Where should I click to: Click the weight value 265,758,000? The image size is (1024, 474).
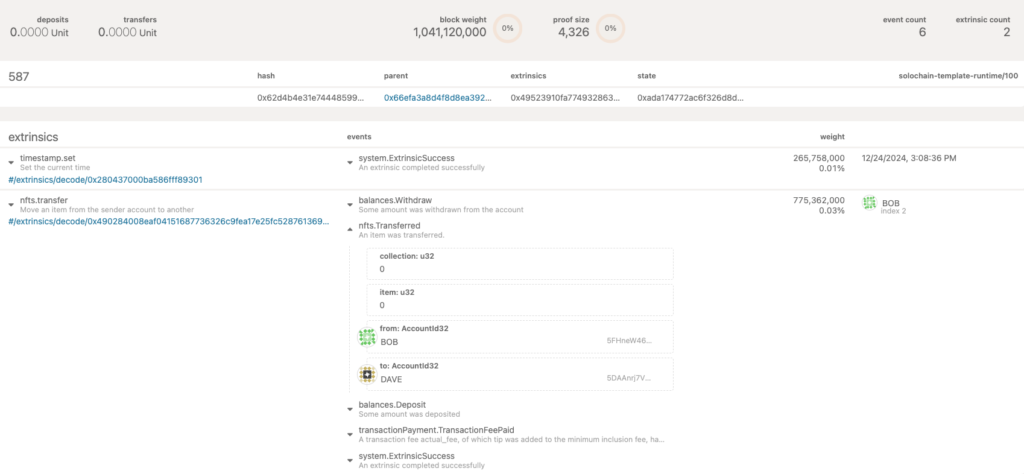point(819,158)
